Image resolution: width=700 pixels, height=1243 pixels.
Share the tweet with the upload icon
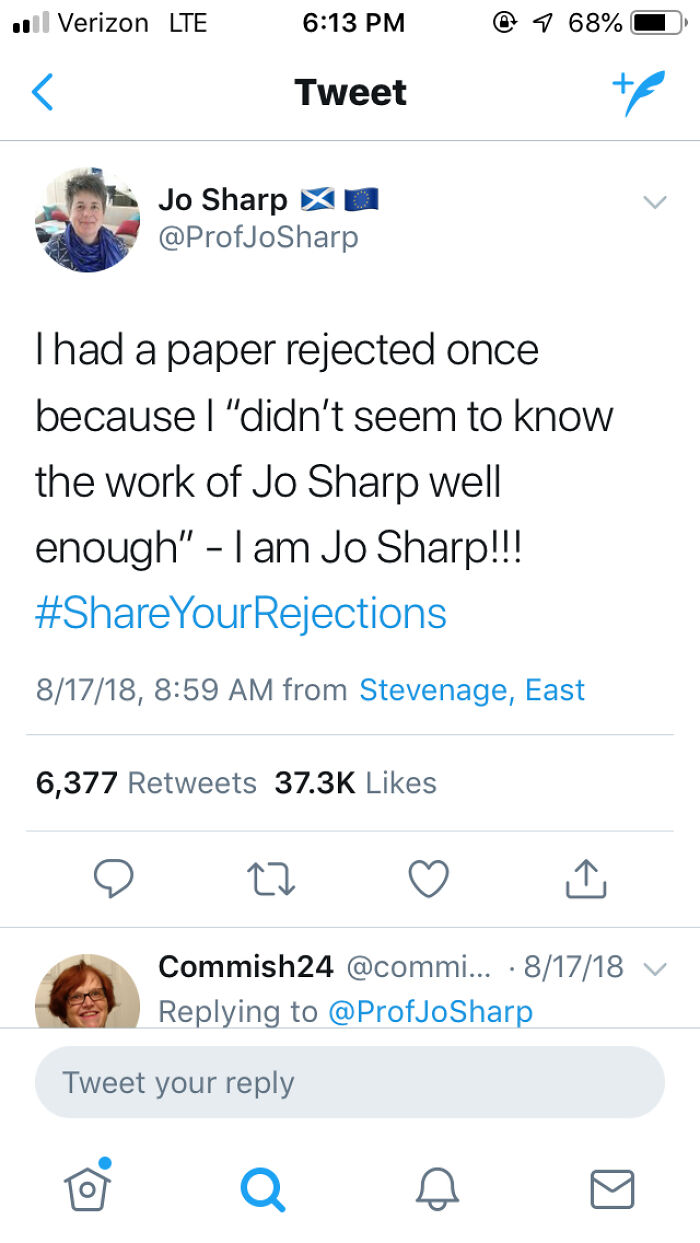tap(585, 879)
